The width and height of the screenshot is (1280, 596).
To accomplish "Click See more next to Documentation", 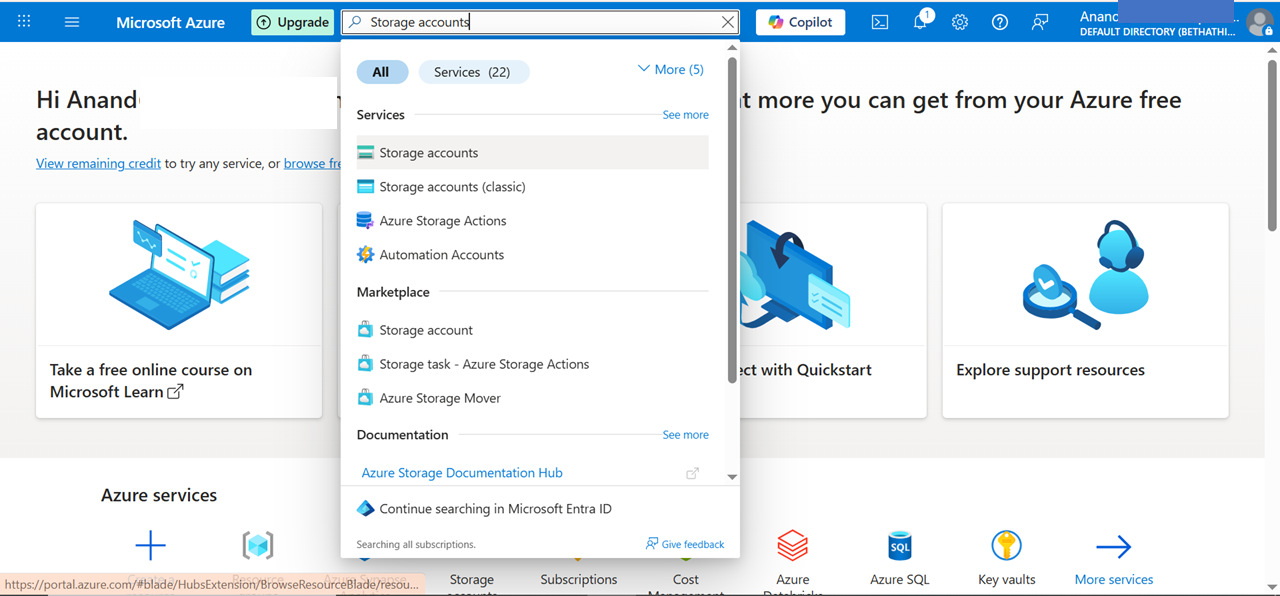I will click(685, 435).
